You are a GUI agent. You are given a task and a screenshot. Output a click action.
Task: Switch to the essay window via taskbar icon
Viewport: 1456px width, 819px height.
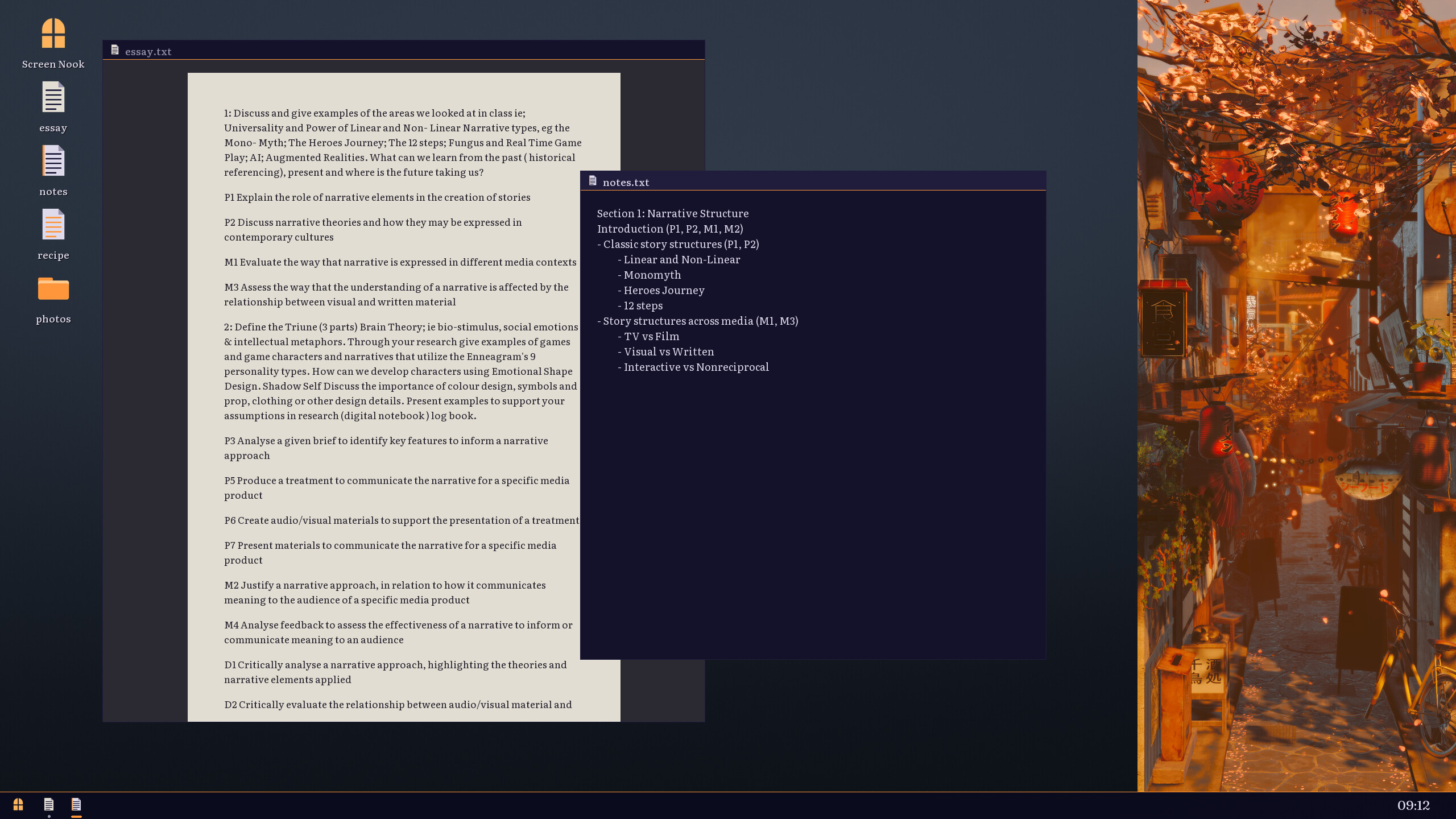49,804
